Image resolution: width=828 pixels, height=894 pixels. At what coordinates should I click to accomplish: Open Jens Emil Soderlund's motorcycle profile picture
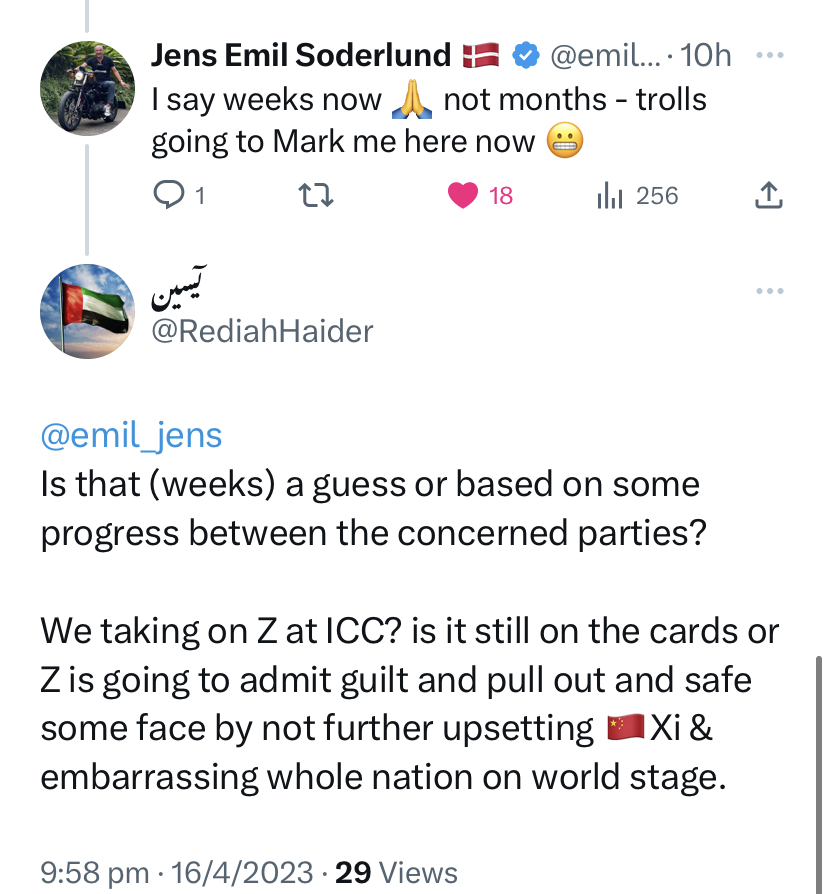pyautogui.click(x=88, y=87)
